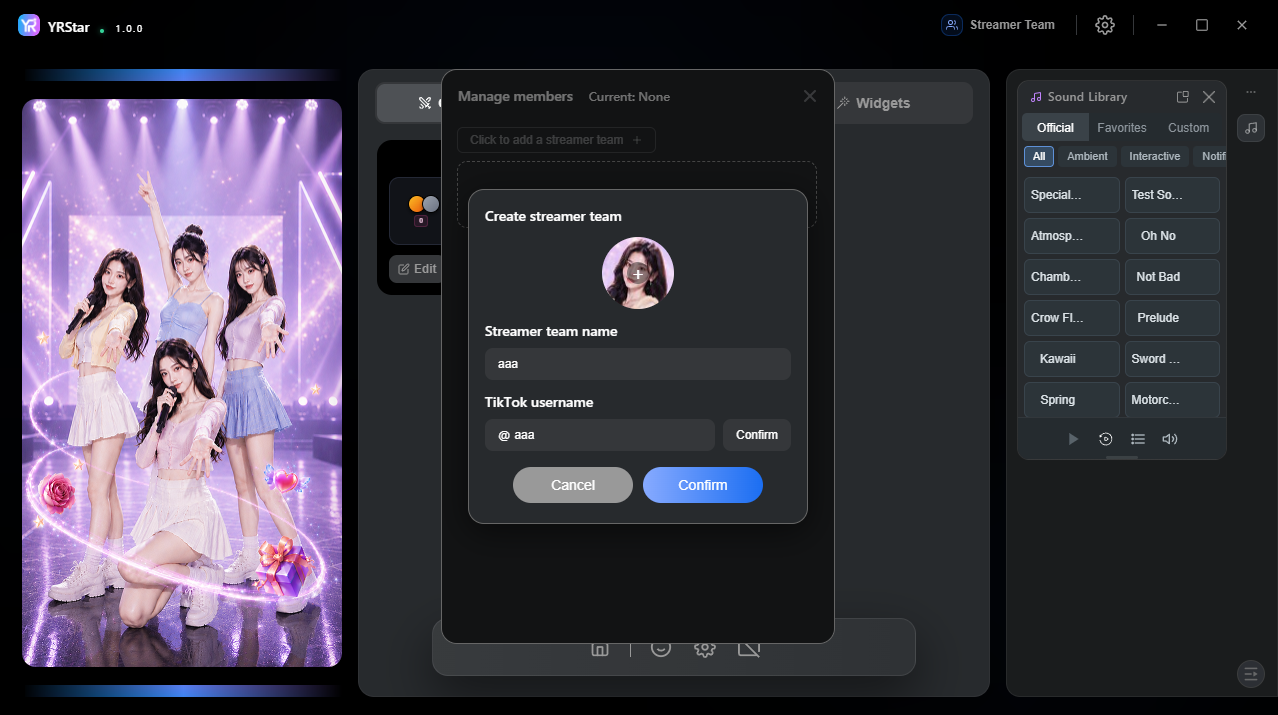The image size is (1278, 715).
Task: Click to add a streamer team
Action: [556, 140]
